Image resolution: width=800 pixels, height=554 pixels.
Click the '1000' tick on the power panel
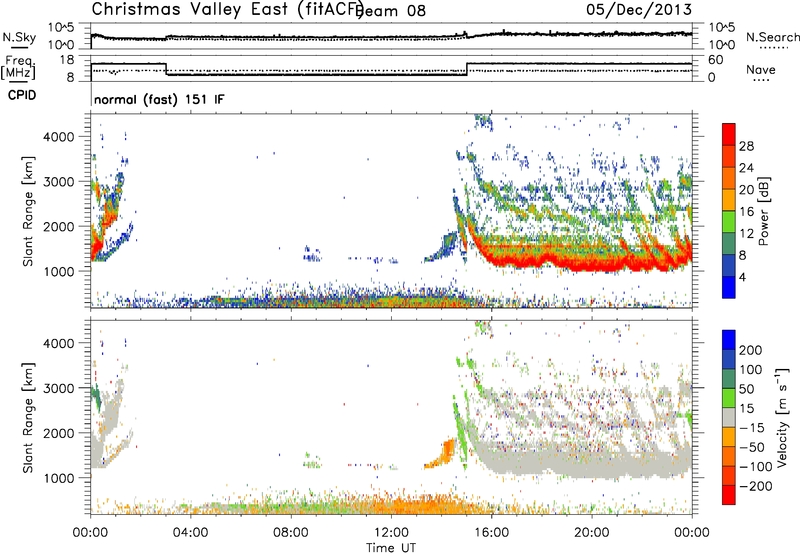(58, 271)
